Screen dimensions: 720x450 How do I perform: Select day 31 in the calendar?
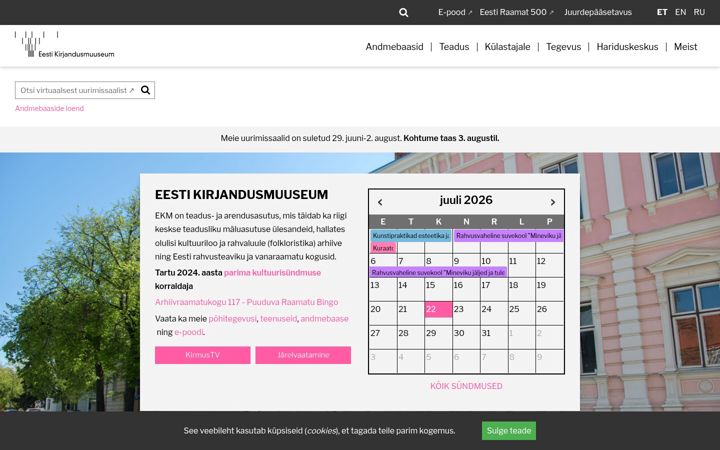(x=494, y=337)
